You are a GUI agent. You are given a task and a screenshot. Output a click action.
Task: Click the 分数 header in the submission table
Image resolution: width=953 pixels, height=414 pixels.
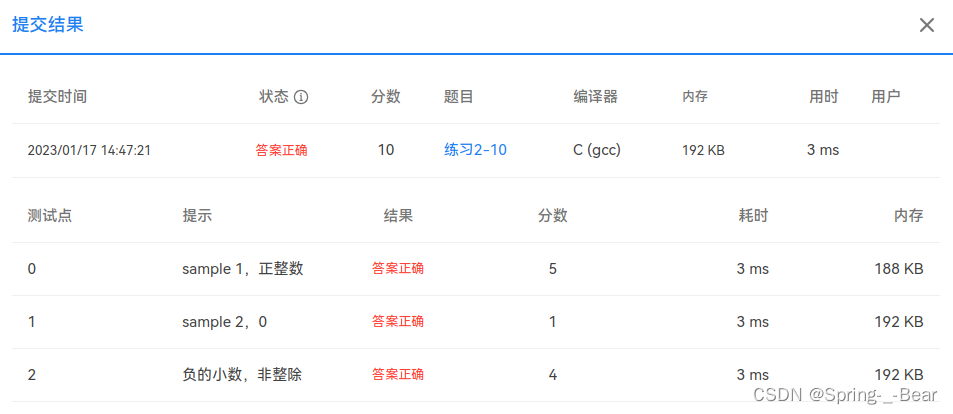tap(386, 97)
